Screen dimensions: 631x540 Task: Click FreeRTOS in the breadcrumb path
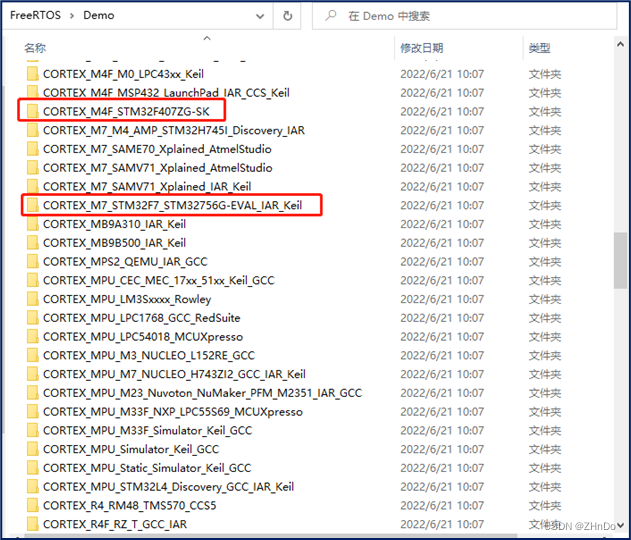tap(35, 15)
